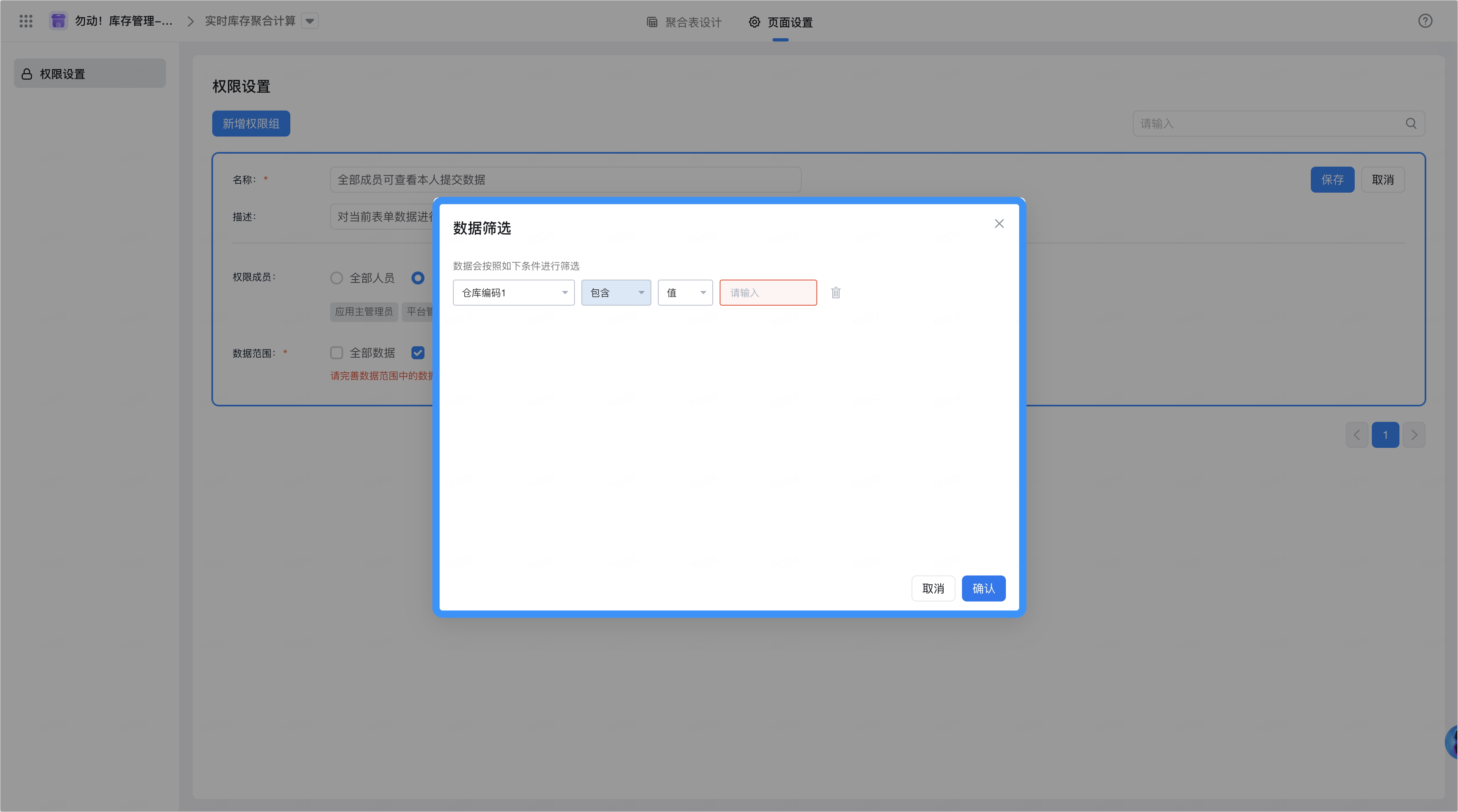Open the app grid launcher icon

(26, 21)
